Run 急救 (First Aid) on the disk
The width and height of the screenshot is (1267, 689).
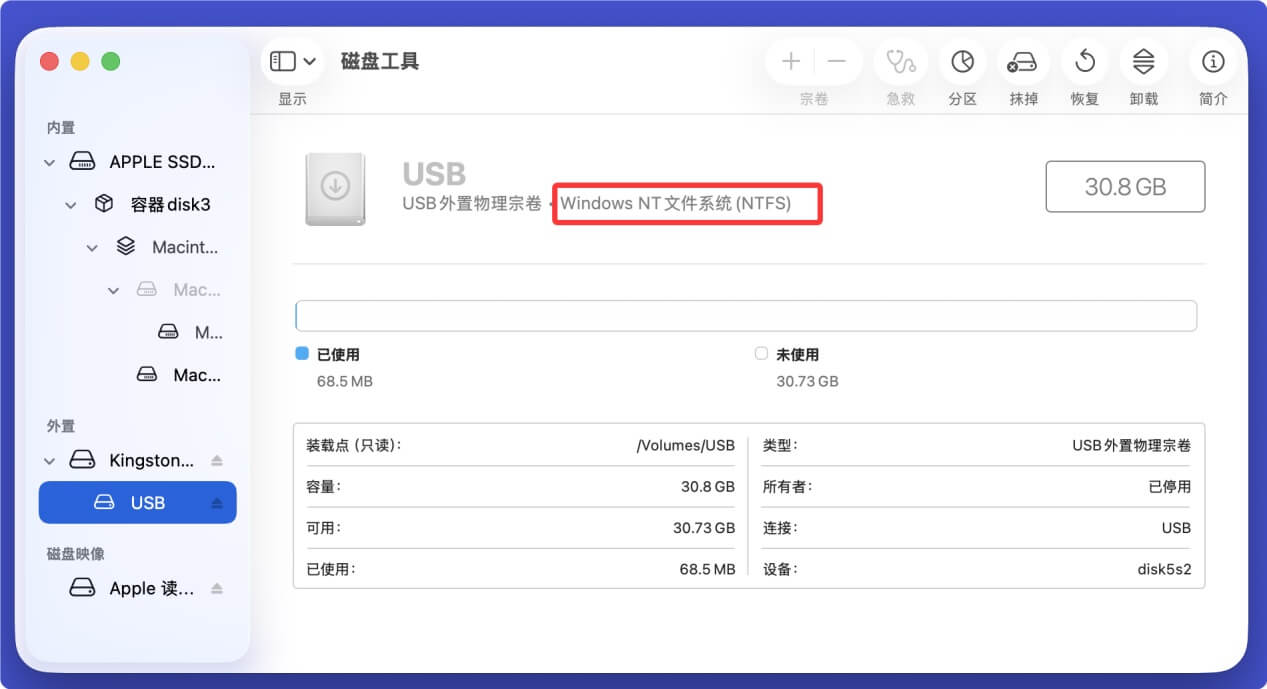pyautogui.click(x=899, y=60)
